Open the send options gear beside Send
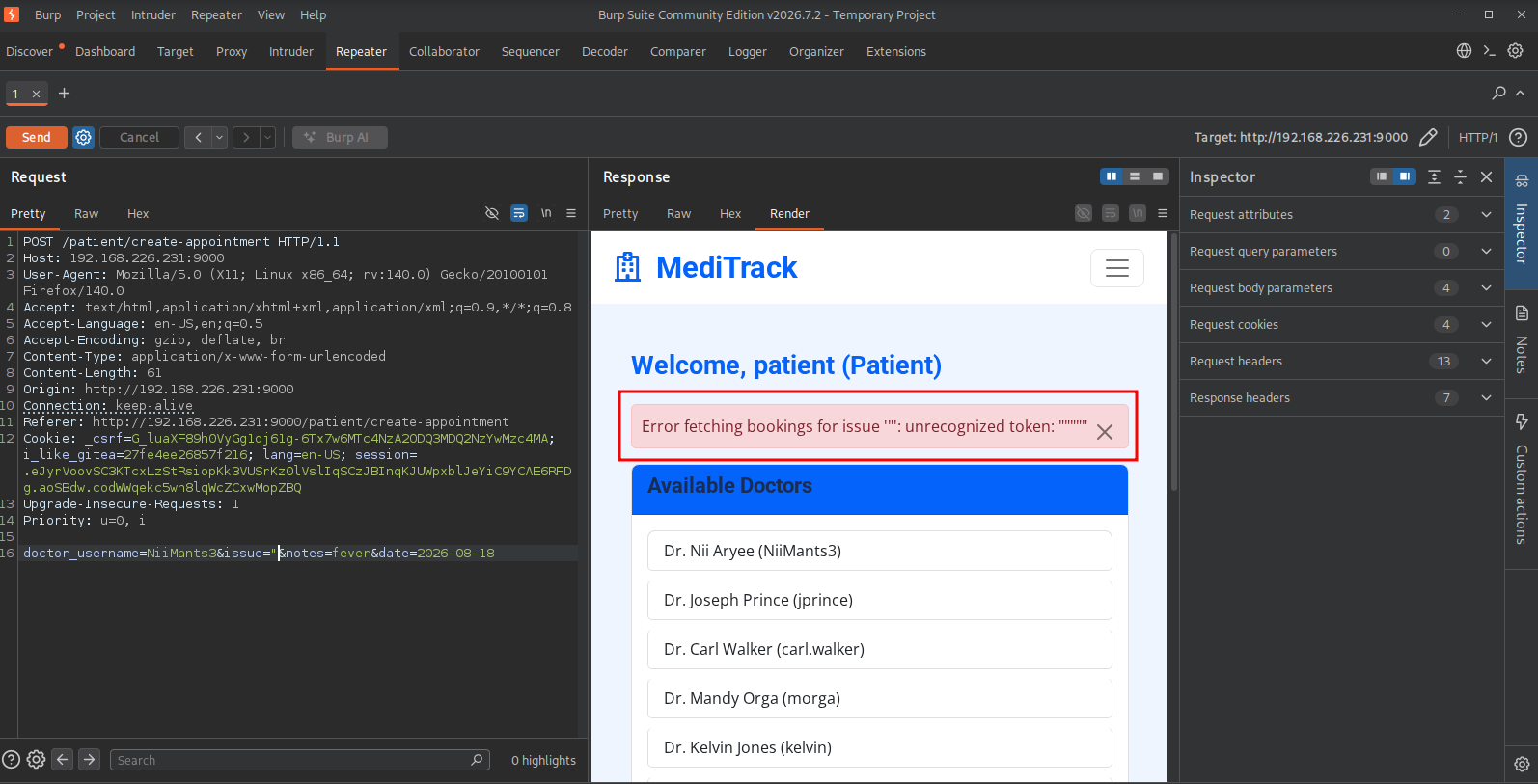1538x784 pixels. pos(84,137)
